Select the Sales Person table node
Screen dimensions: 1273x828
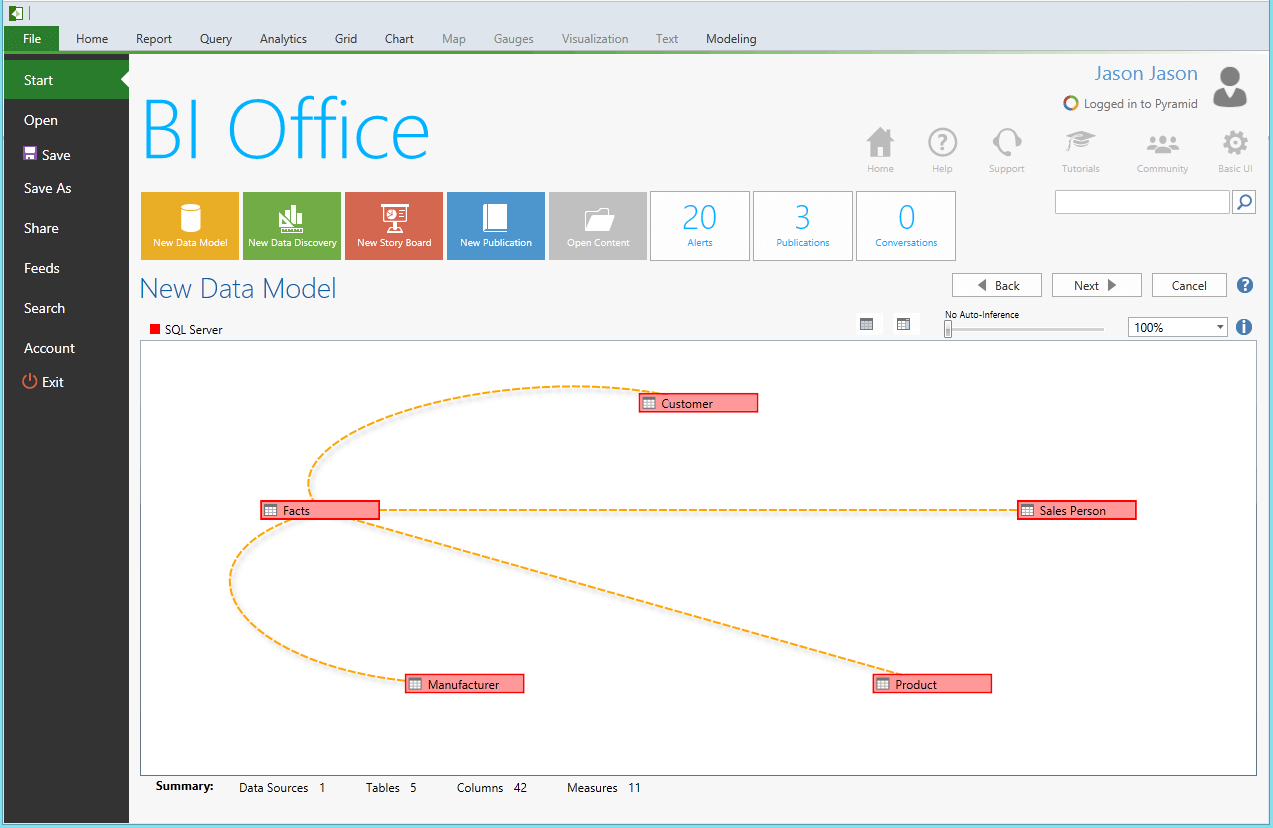pyautogui.click(x=1076, y=510)
